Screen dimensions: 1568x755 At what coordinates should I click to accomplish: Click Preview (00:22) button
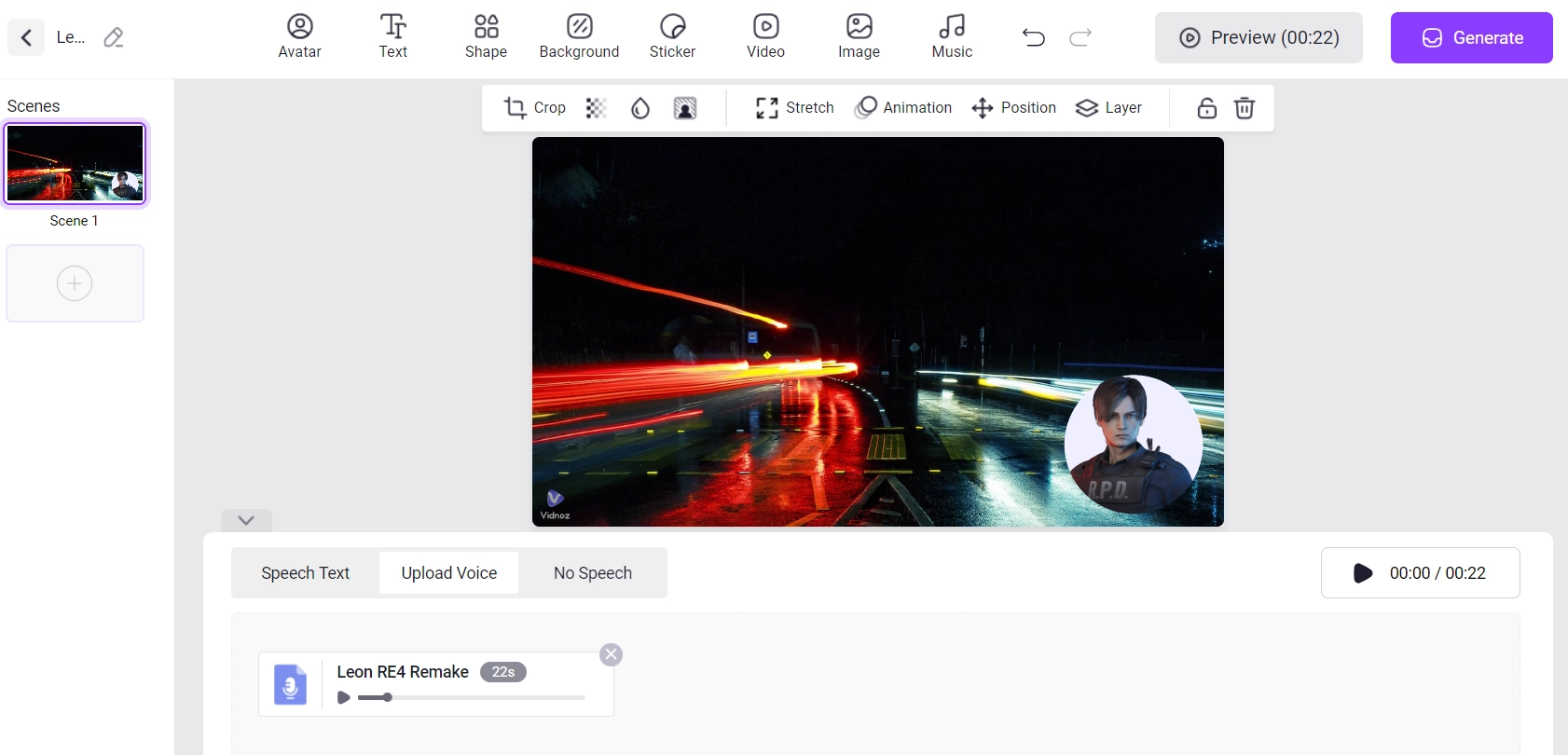1259,37
